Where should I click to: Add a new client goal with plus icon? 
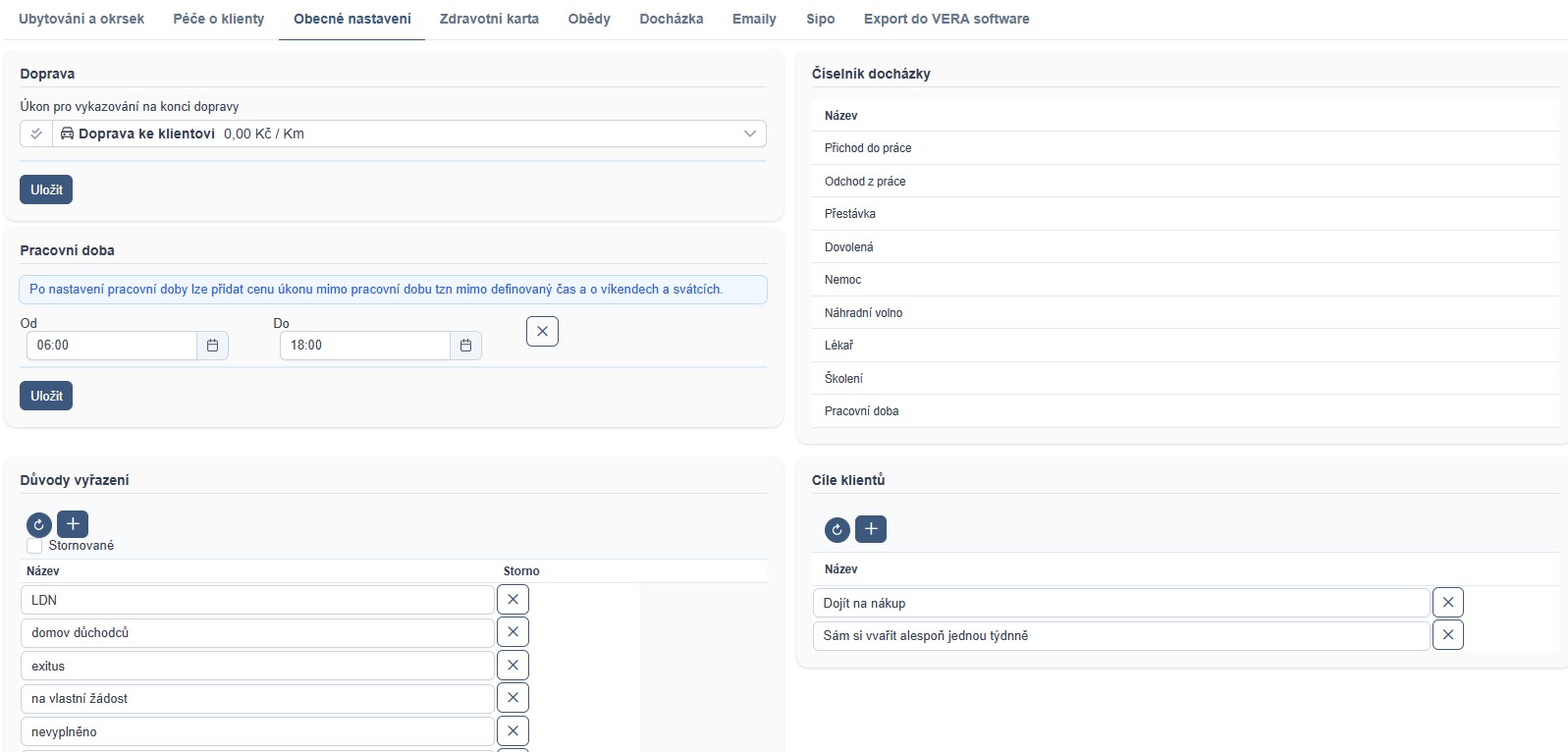[x=871, y=529]
